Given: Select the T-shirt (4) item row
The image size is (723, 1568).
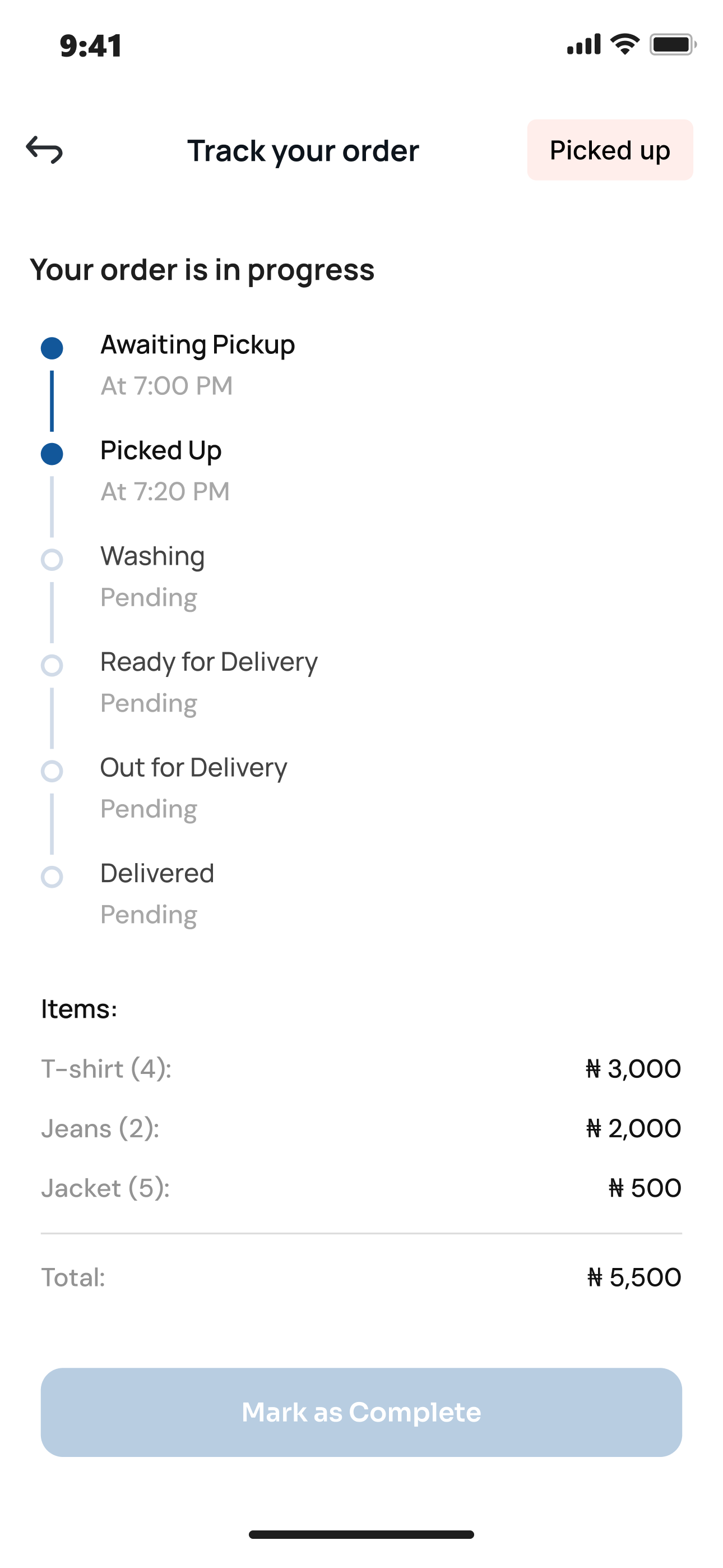Looking at the screenshot, I should tap(361, 1069).
